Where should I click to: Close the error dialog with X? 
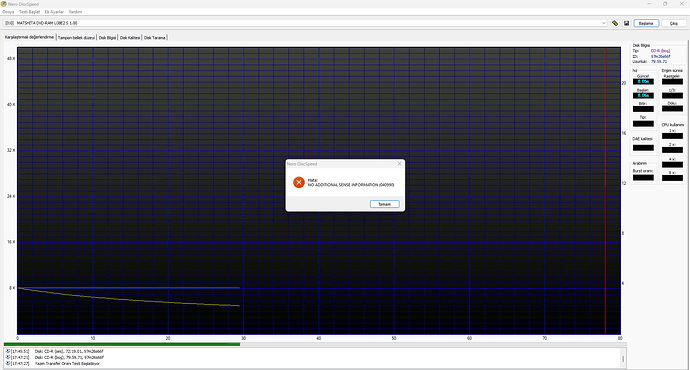(400, 164)
